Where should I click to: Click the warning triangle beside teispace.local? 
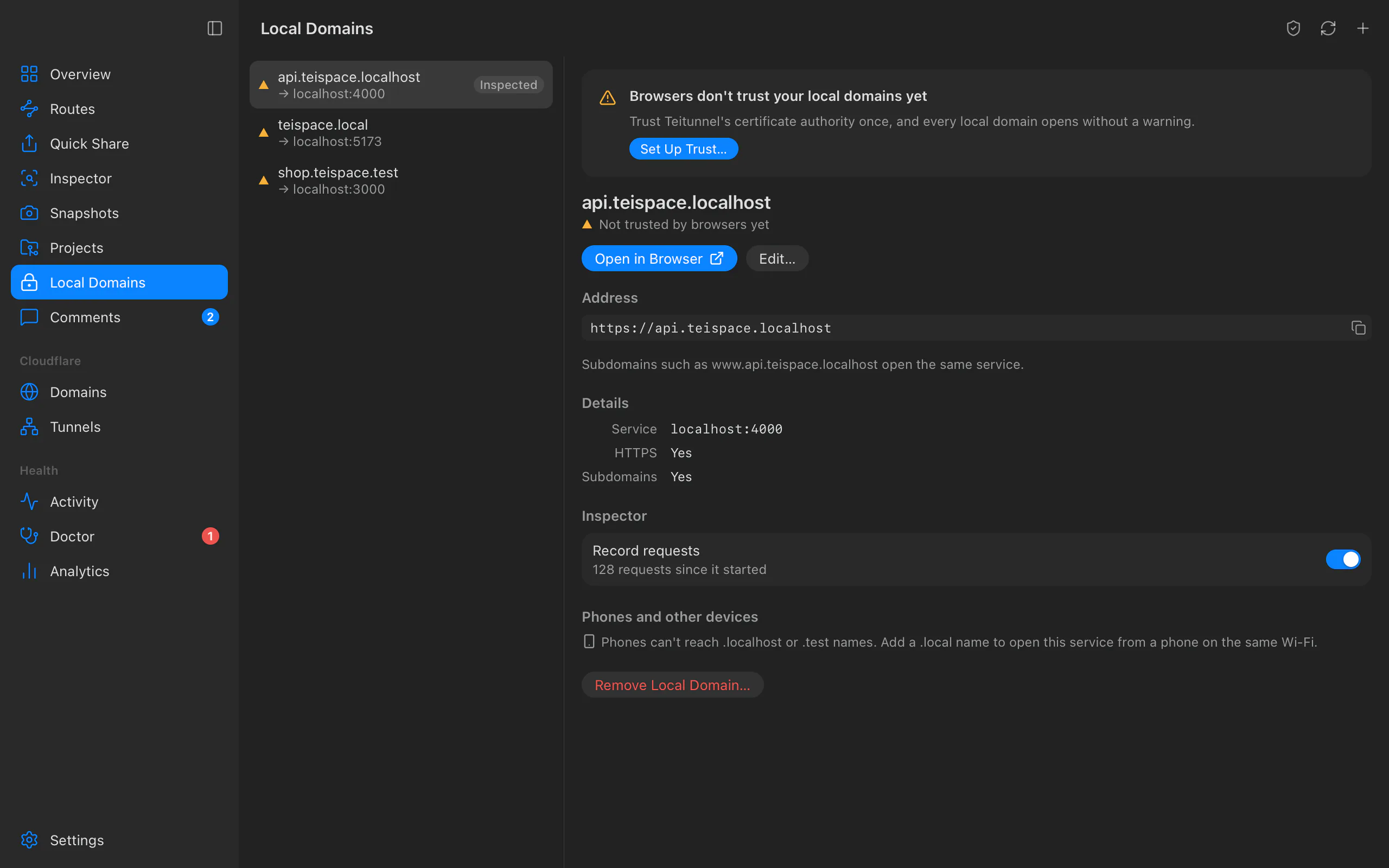pos(264,132)
